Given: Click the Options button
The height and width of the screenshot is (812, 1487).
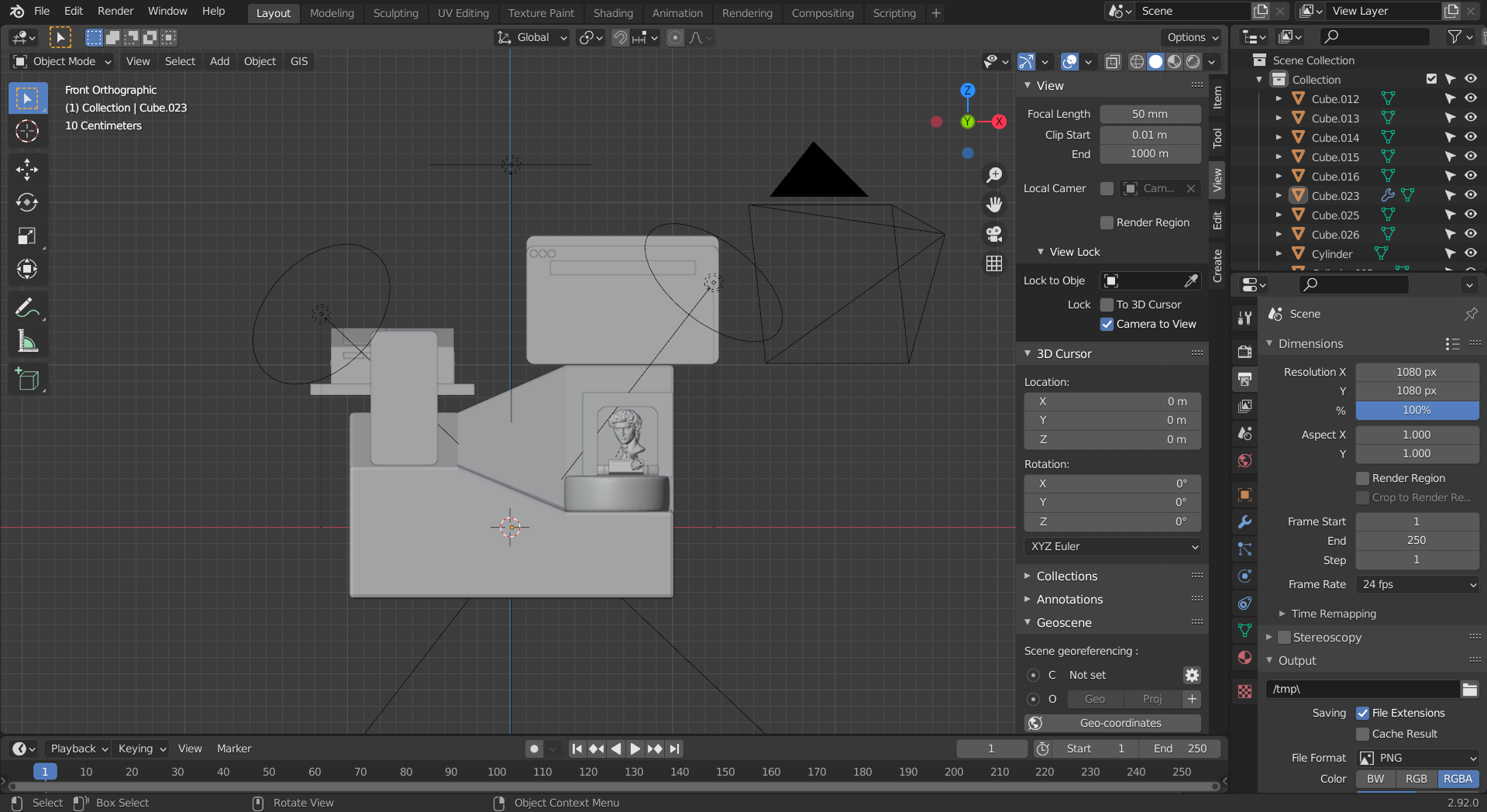Looking at the screenshot, I should point(1192,37).
